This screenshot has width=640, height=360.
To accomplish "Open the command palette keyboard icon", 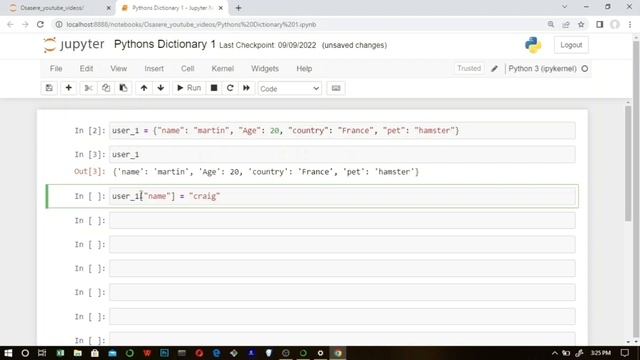I will point(336,88).
